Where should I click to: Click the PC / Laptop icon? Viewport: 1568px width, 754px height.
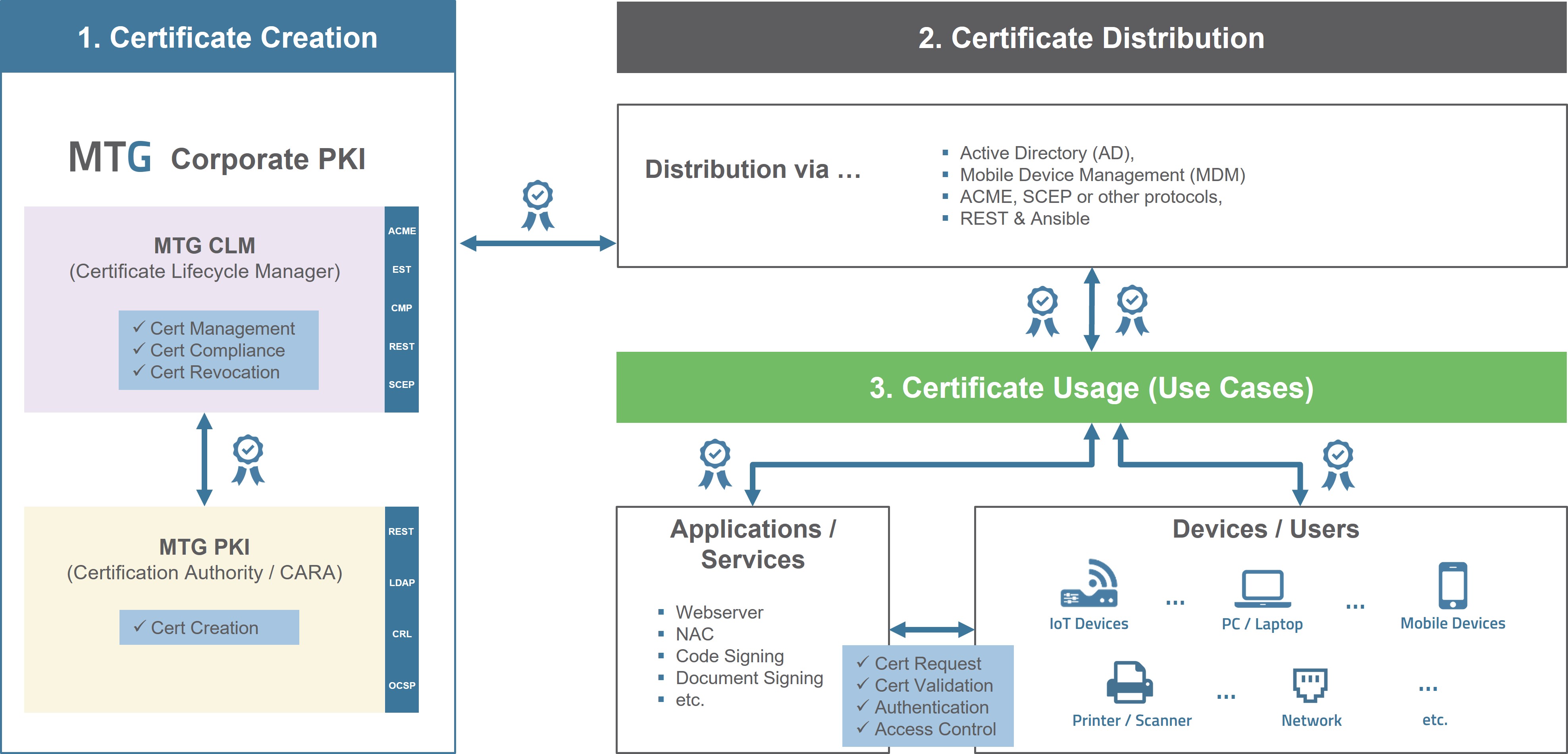(x=1262, y=588)
